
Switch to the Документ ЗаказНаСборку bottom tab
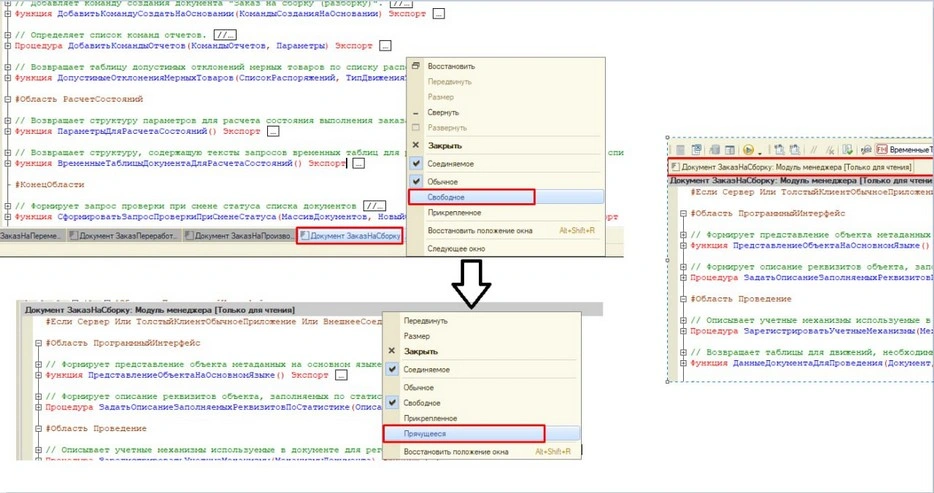click(x=350, y=236)
